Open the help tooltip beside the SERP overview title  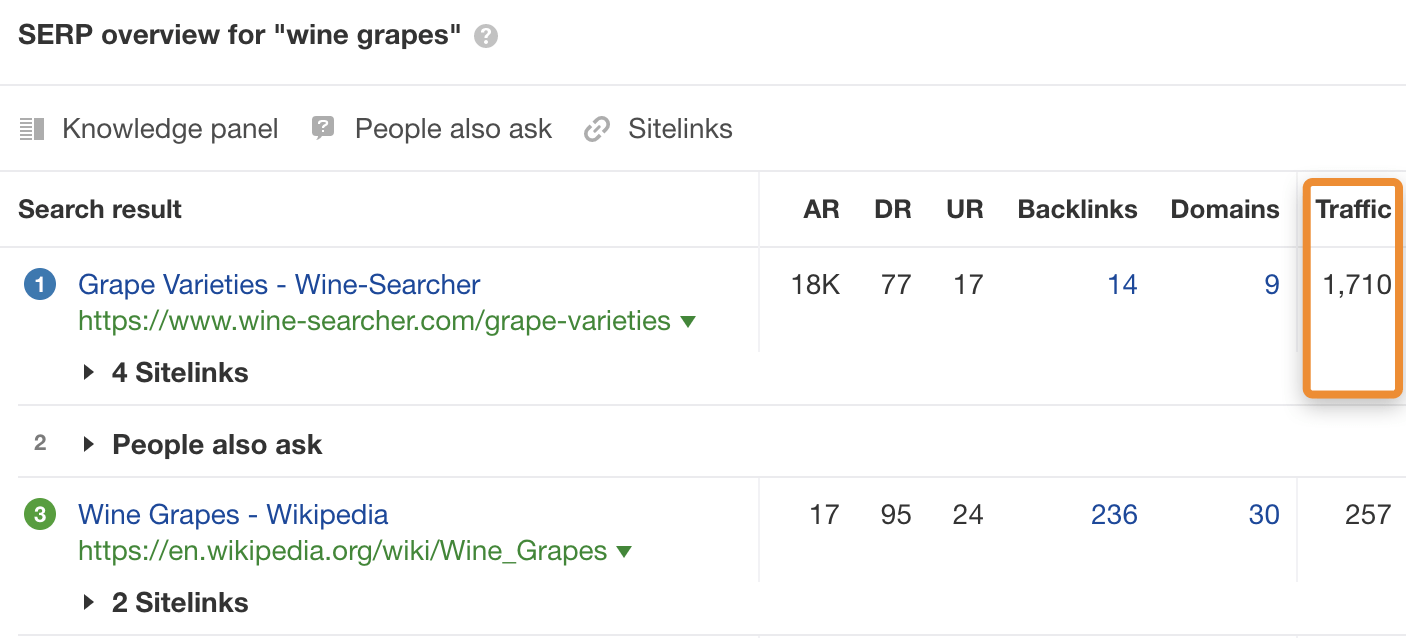(x=486, y=36)
